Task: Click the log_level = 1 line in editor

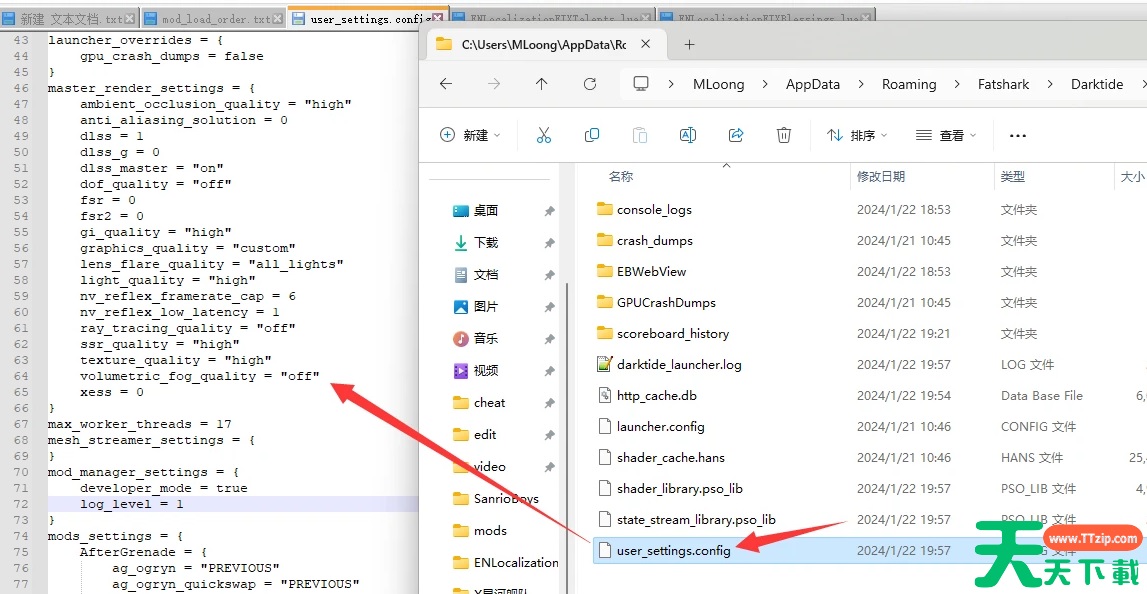Action: [x=132, y=504]
